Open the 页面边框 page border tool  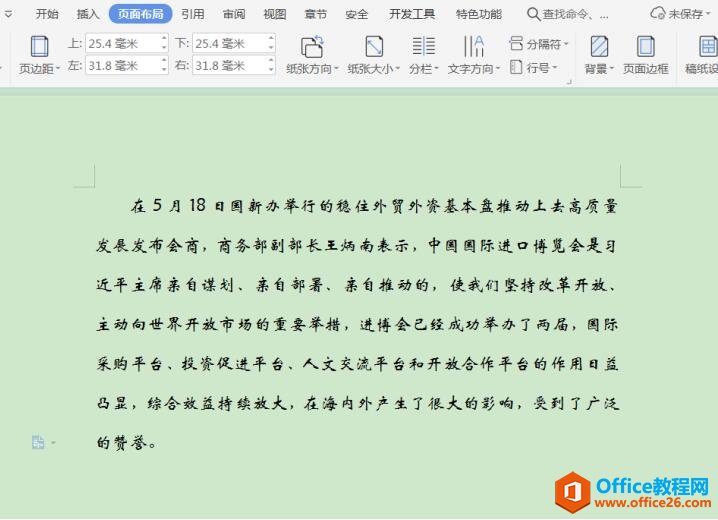(646, 54)
